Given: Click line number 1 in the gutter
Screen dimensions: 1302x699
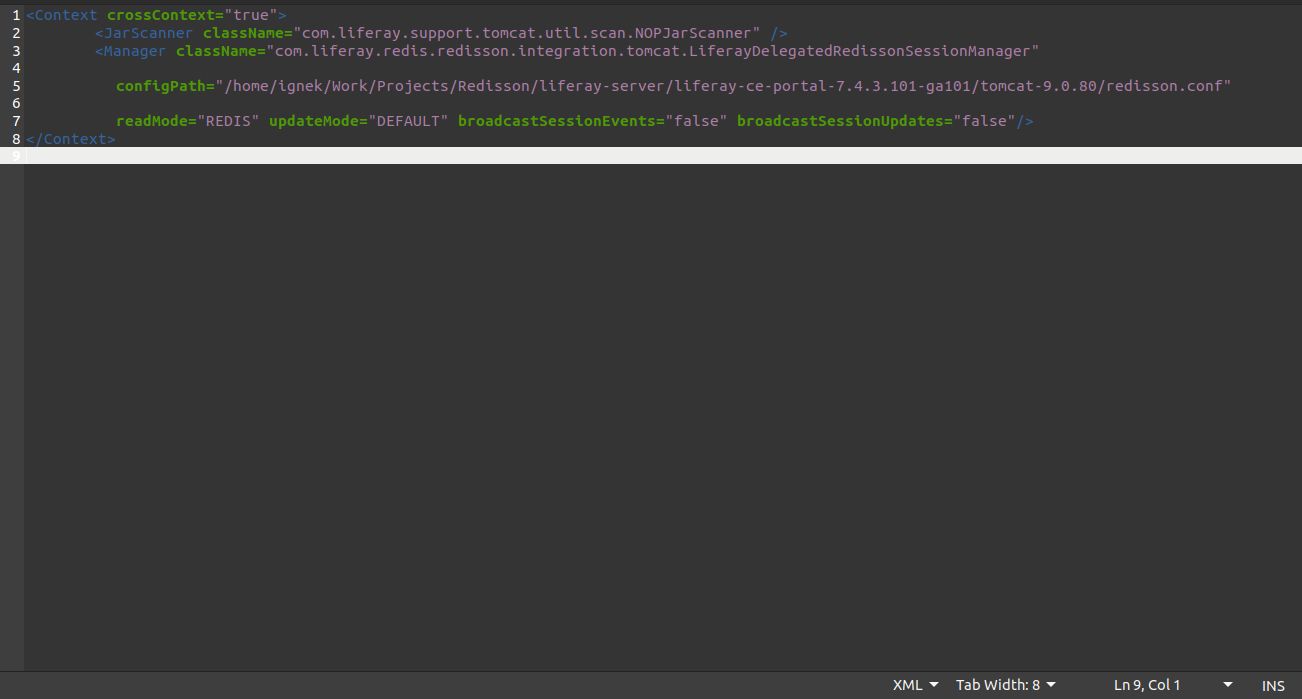Looking at the screenshot, I should [16, 16].
